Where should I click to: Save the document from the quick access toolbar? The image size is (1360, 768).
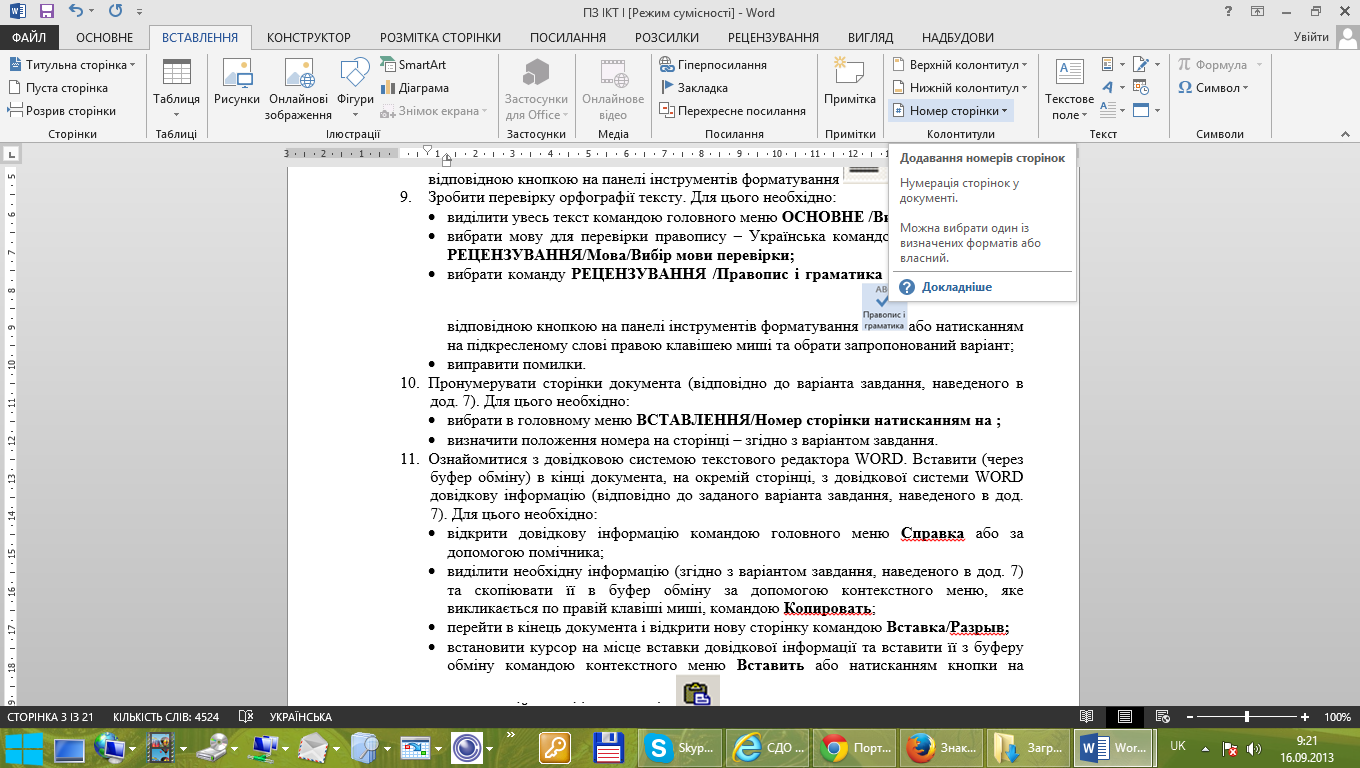coord(46,12)
